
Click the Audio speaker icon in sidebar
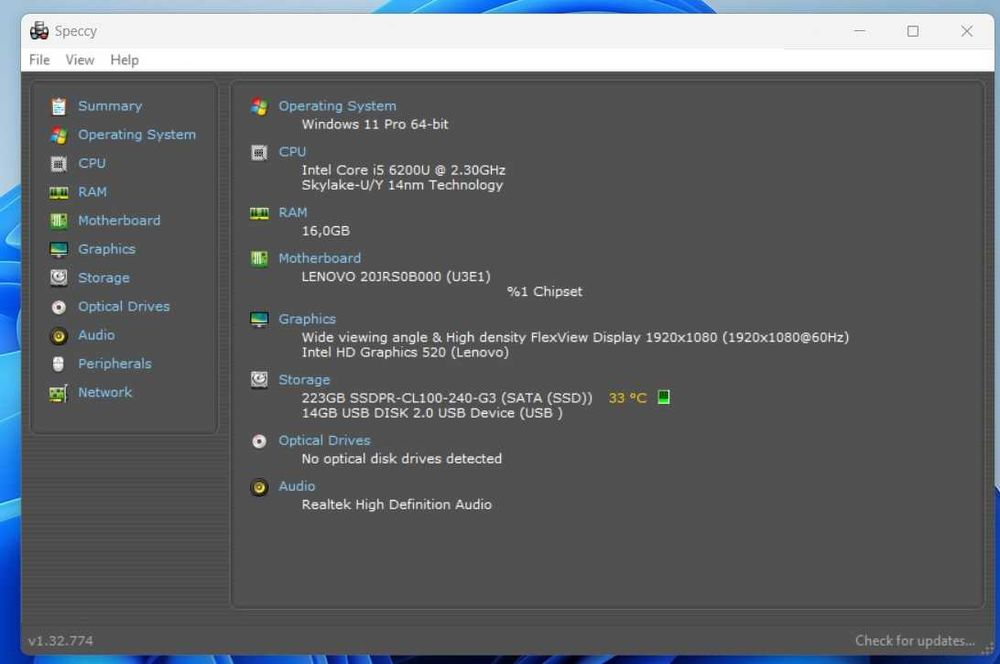(59, 336)
